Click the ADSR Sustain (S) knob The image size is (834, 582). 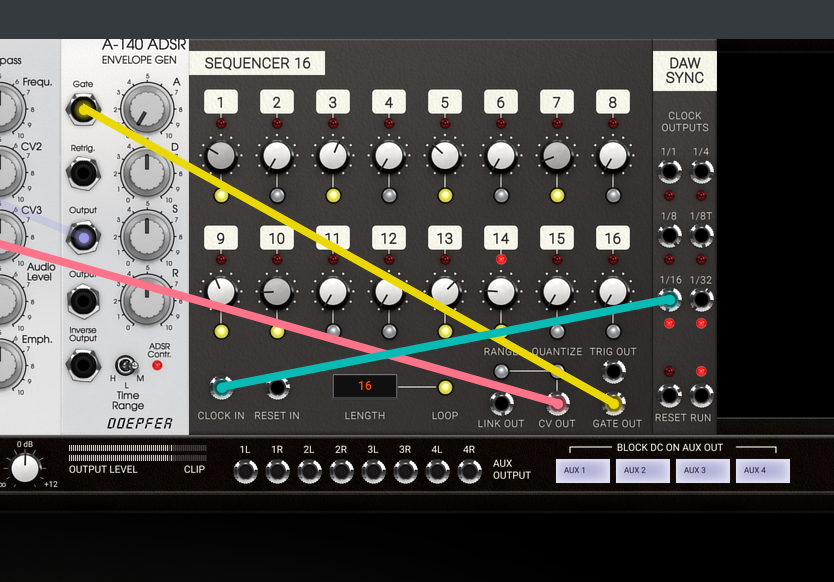tap(147, 237)
